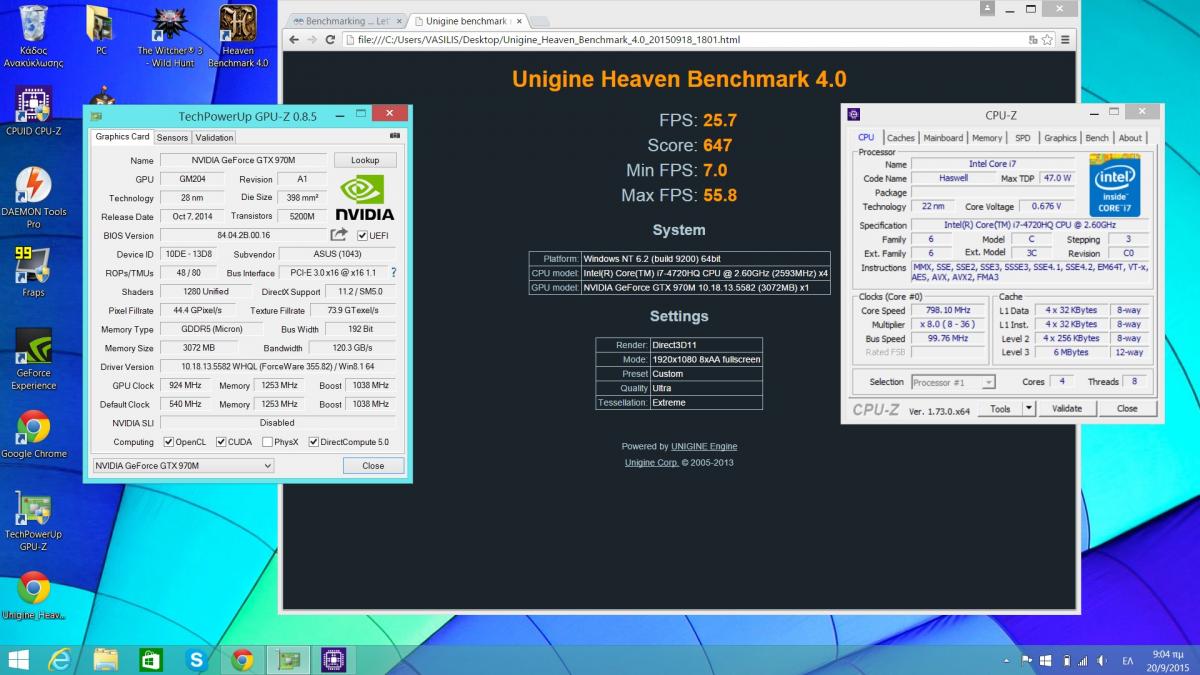Open the Memory tab in CPU-Z
Viewport: 1200px width, 675px height.
(987, 138)
